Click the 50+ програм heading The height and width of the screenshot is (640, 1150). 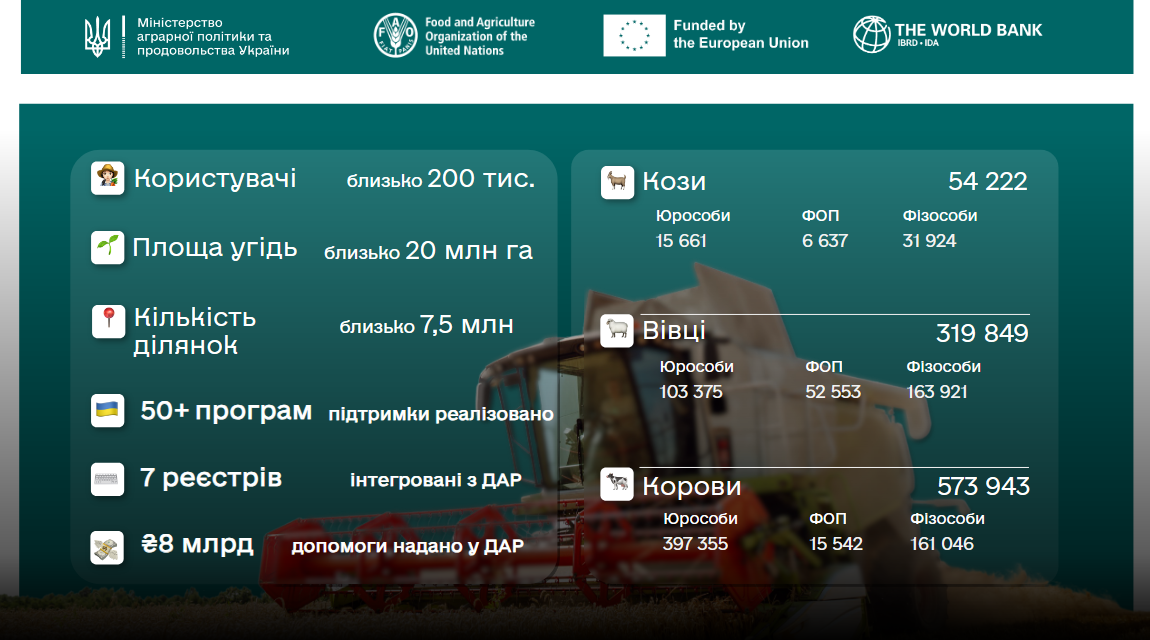226,411
